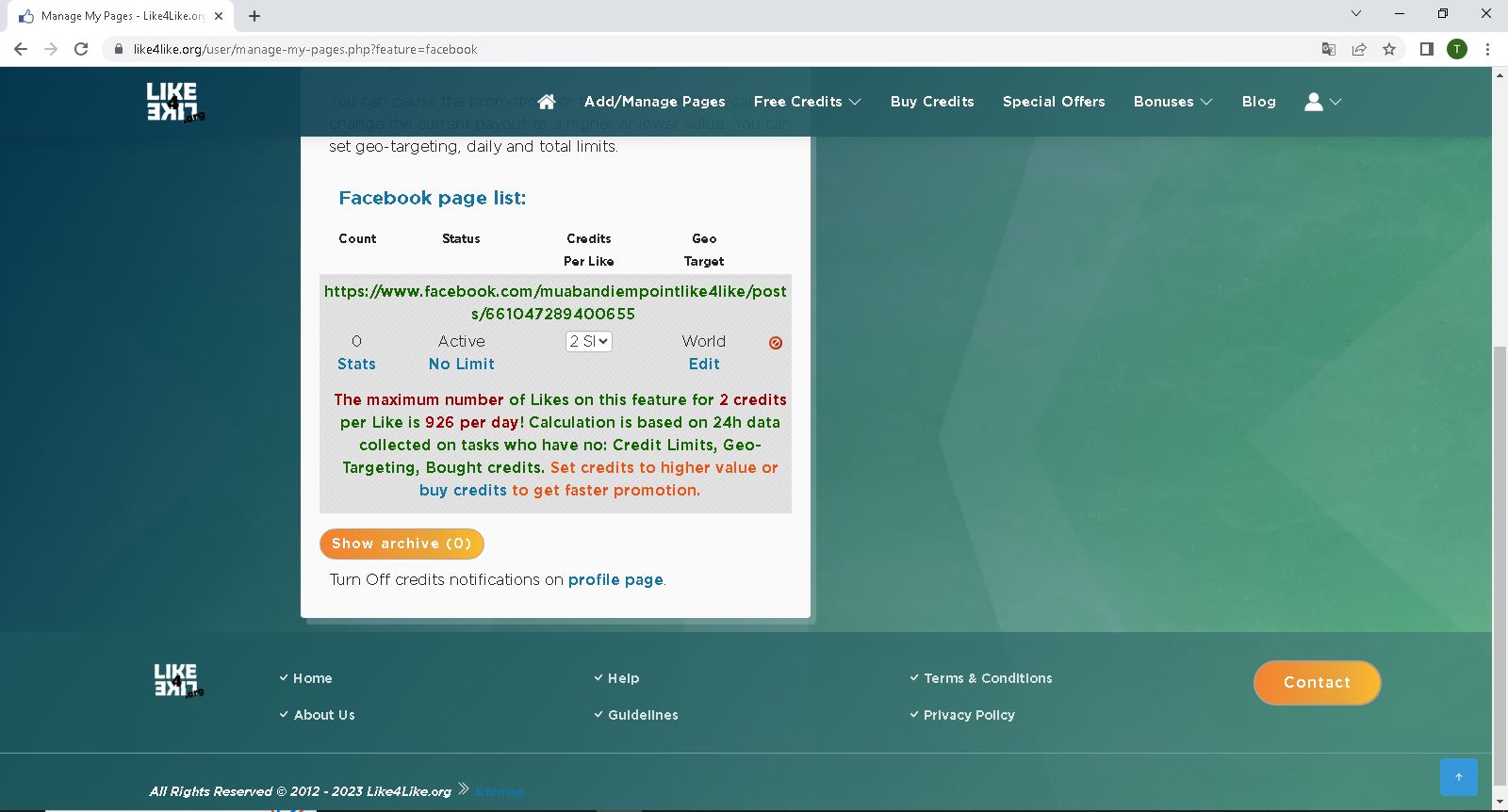The image size is (1508, 812).
Task: Click the scrollbar down arrow
Action: [1499, 803]
